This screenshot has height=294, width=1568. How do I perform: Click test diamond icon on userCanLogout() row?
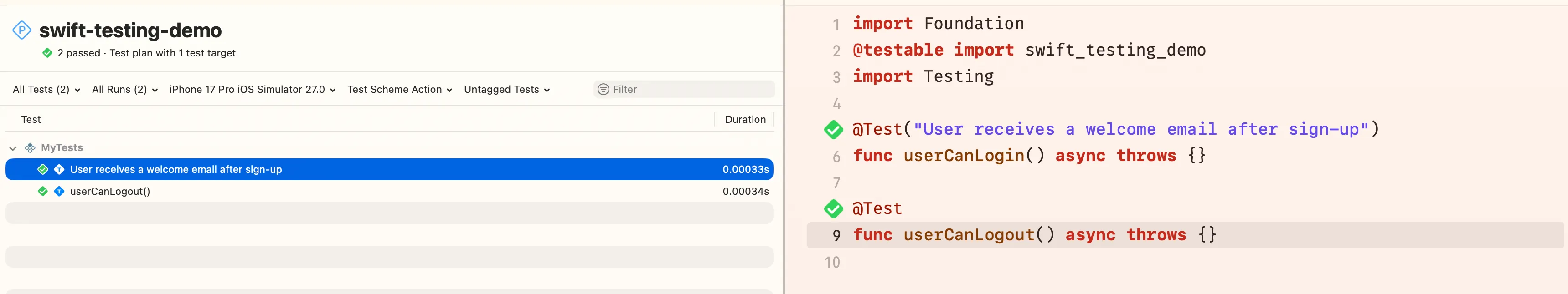[59, 191]
